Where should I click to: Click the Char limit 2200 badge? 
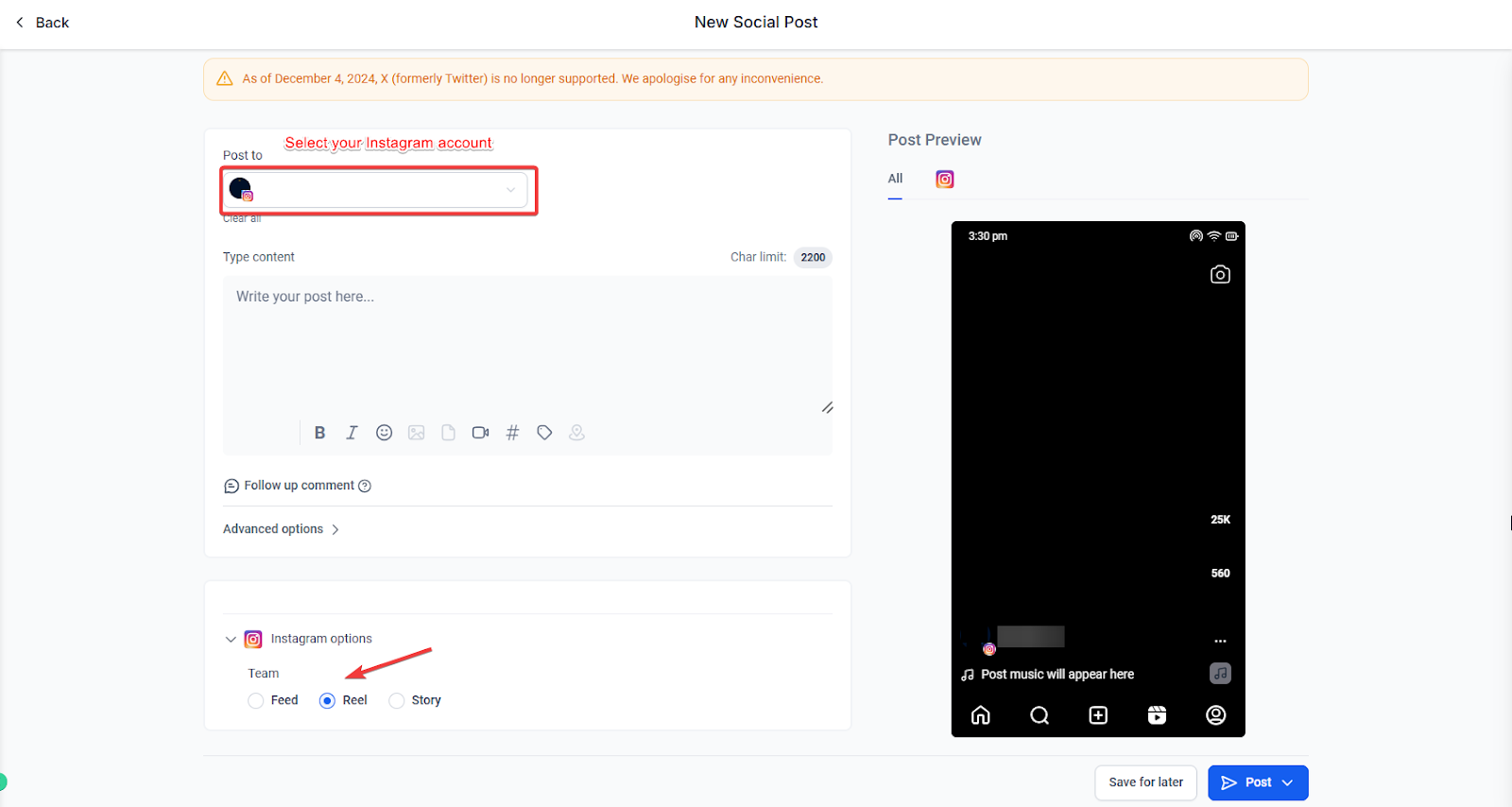click(x=813, y=257)
